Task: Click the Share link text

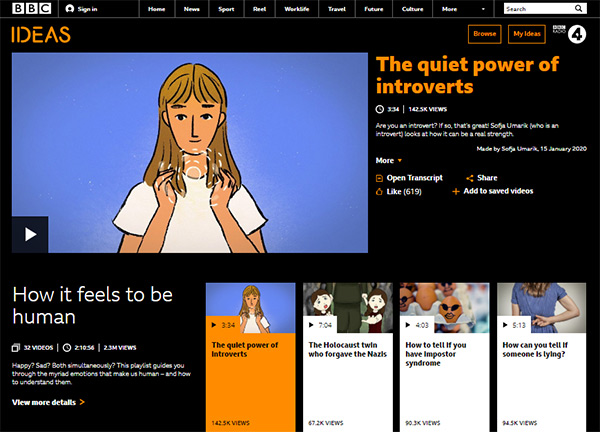Action: pos(487,178)
